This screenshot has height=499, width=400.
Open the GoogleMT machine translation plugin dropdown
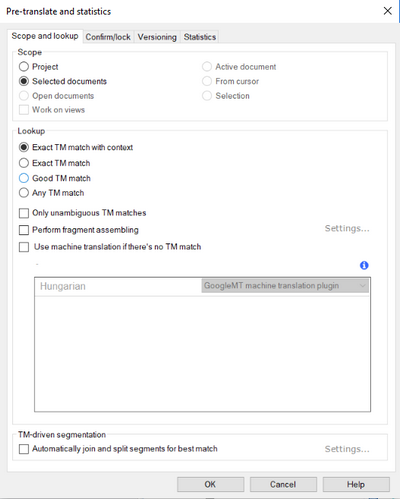(285, 286)
